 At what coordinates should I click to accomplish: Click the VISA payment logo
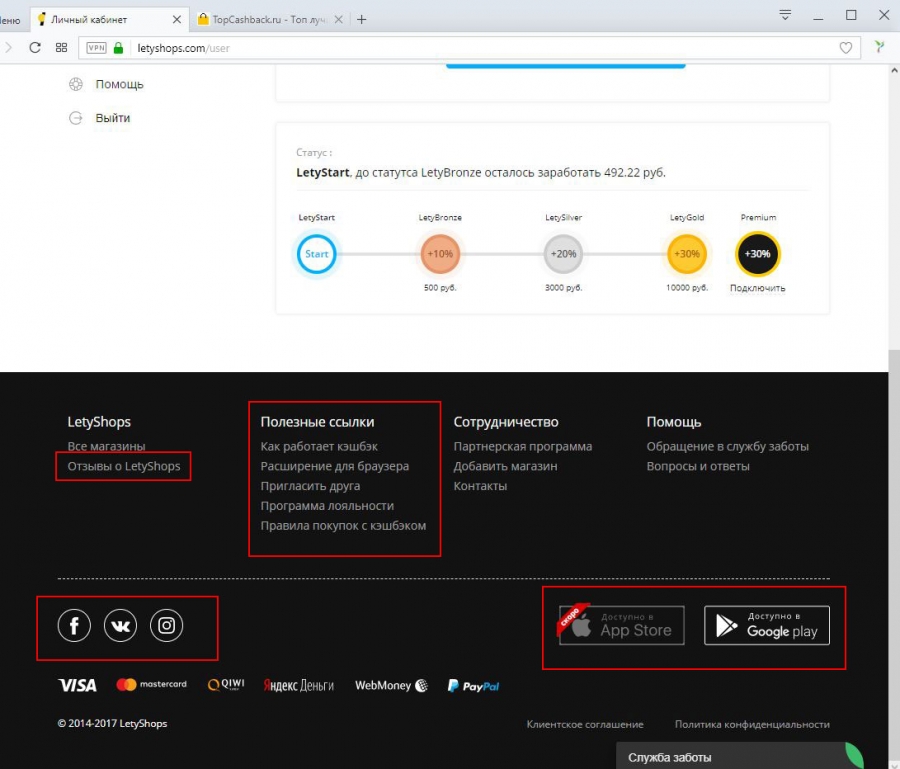(x=77, y=685)
